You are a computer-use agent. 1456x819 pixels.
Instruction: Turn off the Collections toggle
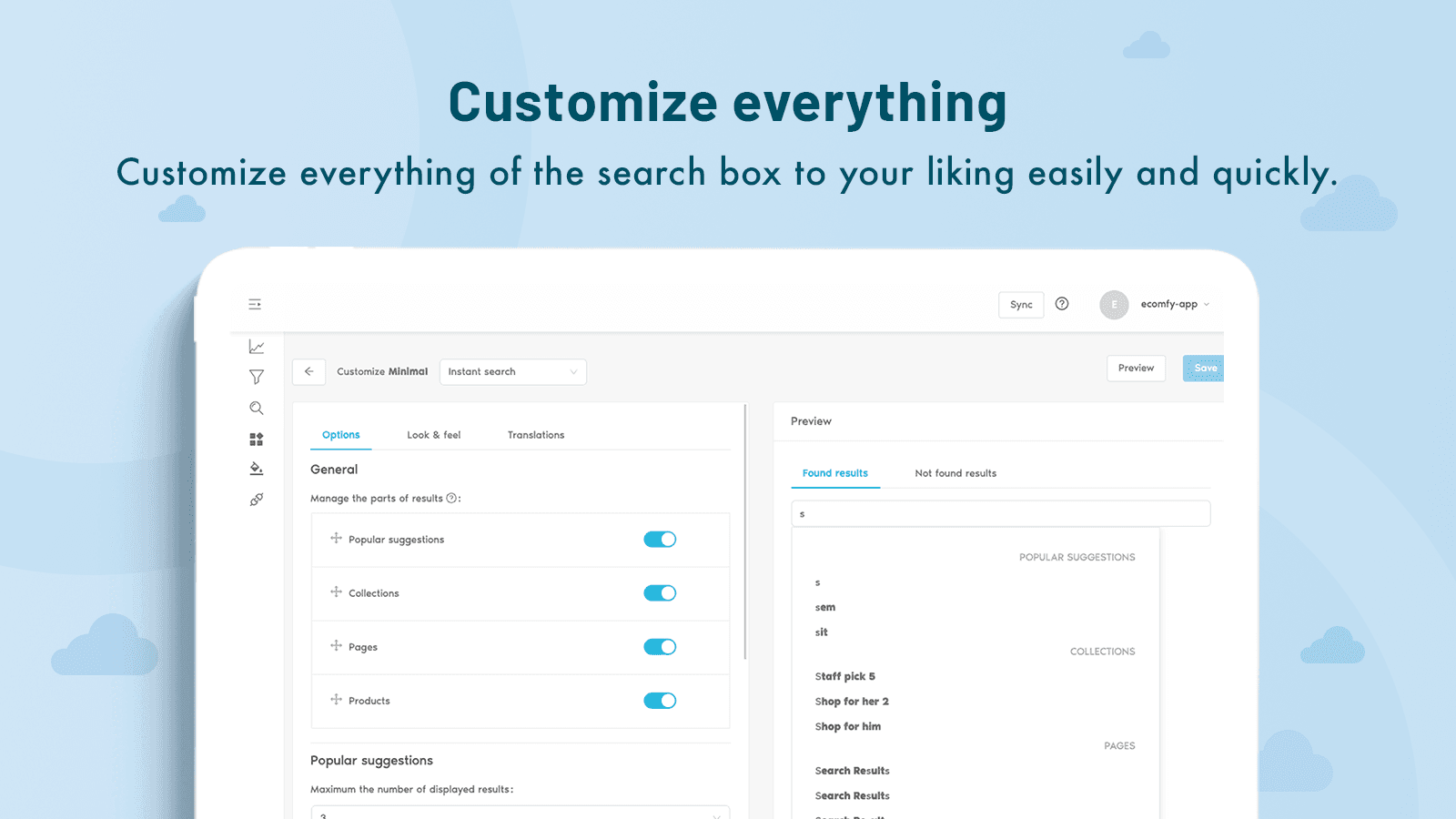tap(660, 592)
